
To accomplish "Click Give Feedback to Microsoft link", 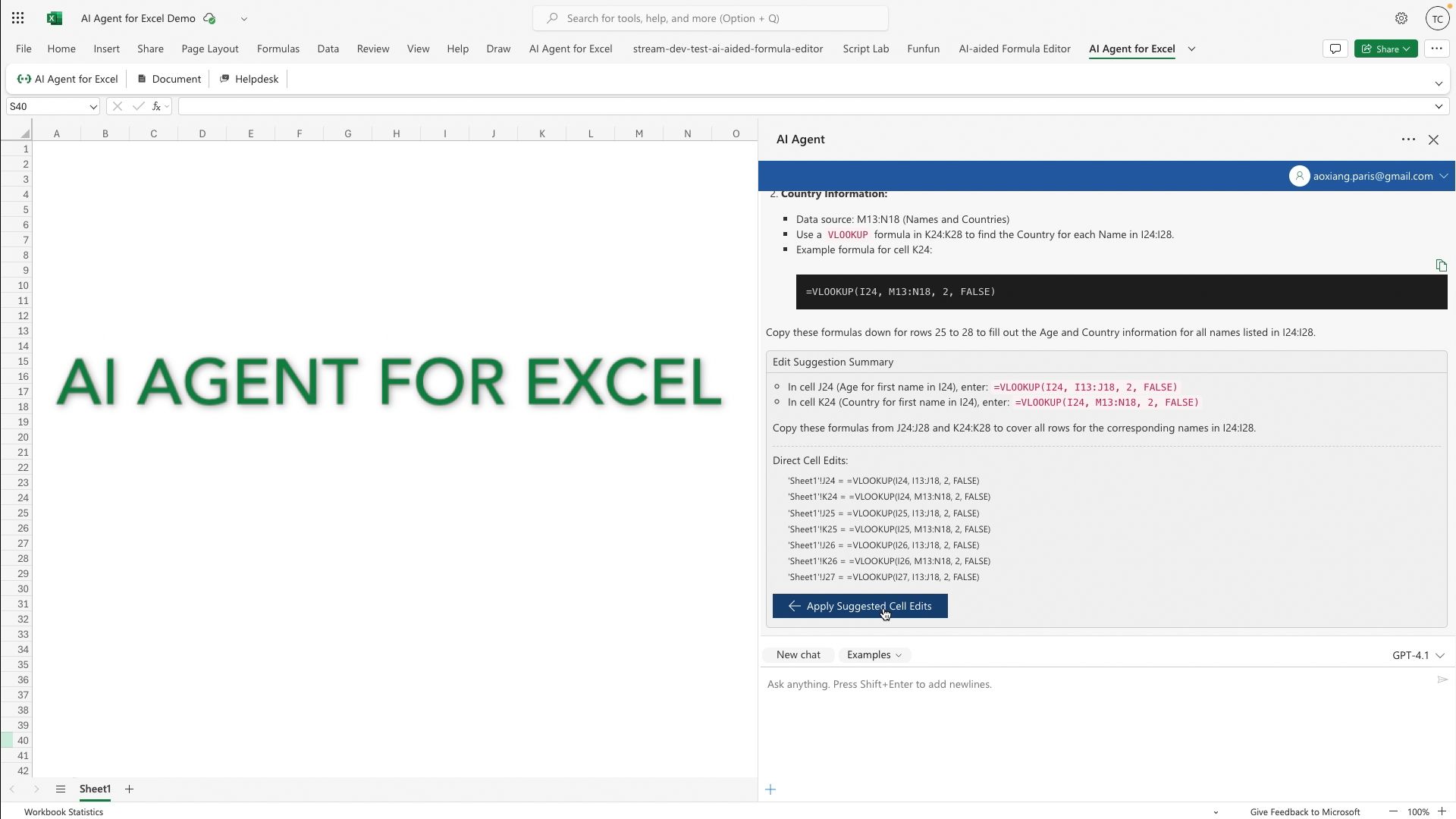I will [1305, 812].
